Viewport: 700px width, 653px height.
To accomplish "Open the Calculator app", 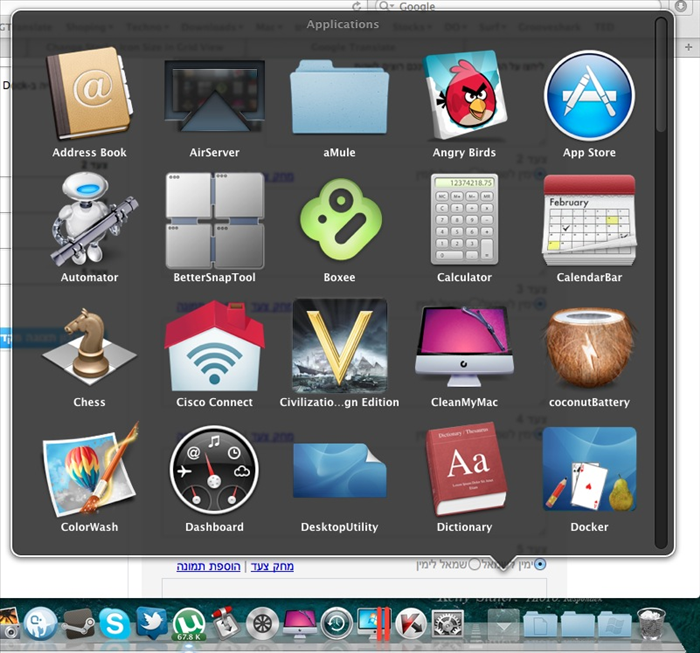I will 464,219.
